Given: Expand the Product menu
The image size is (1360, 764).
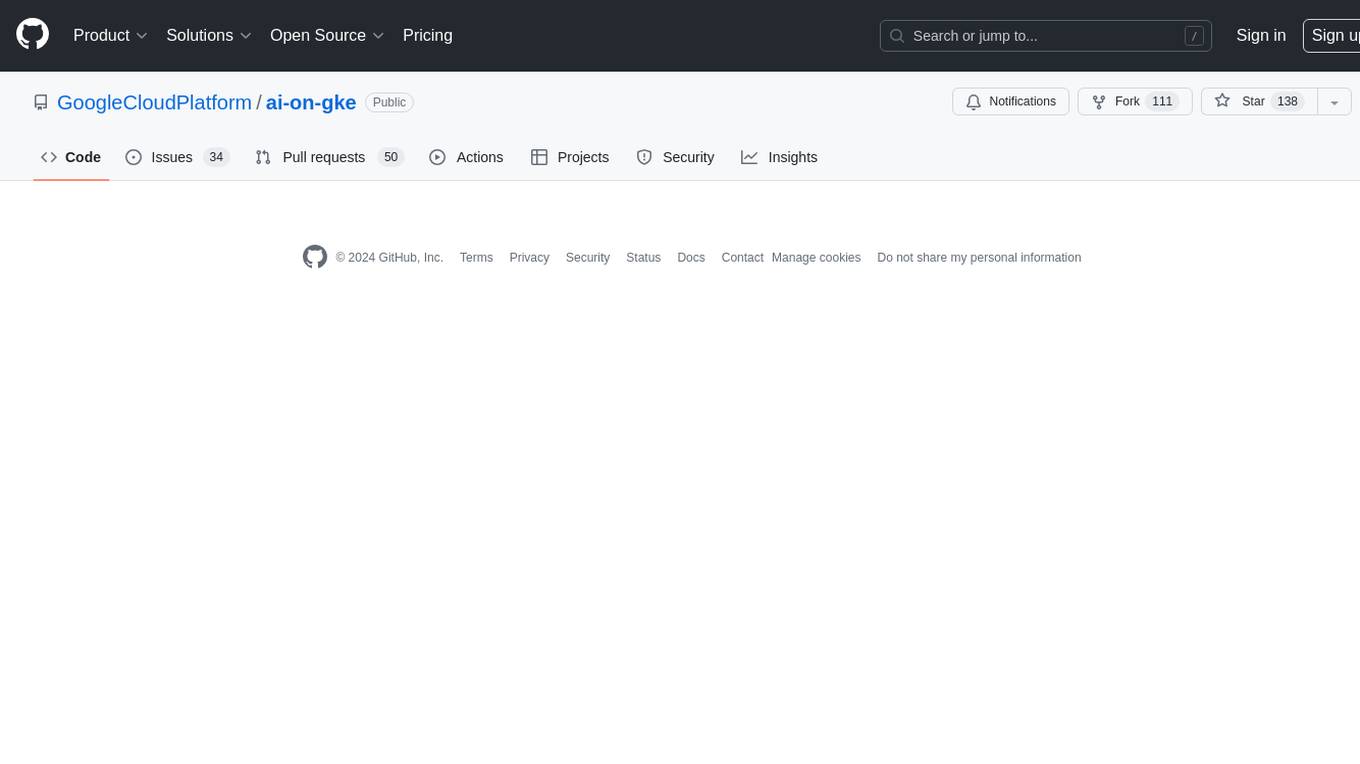Looking at the screenshot, I should [x=110, y=35].
